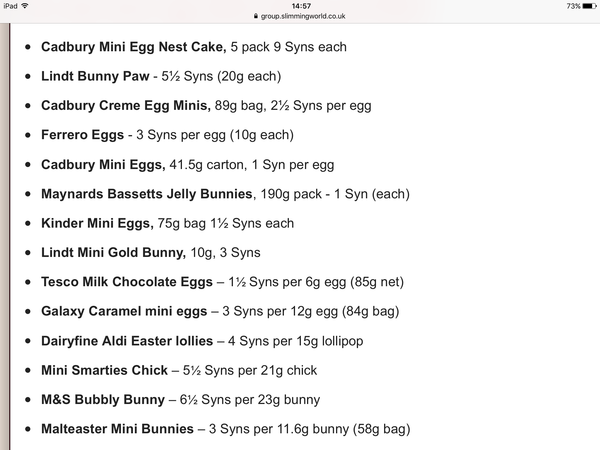Select the Lindt Bunny Paw list item
600x450 pixels.
click(161, 76)
